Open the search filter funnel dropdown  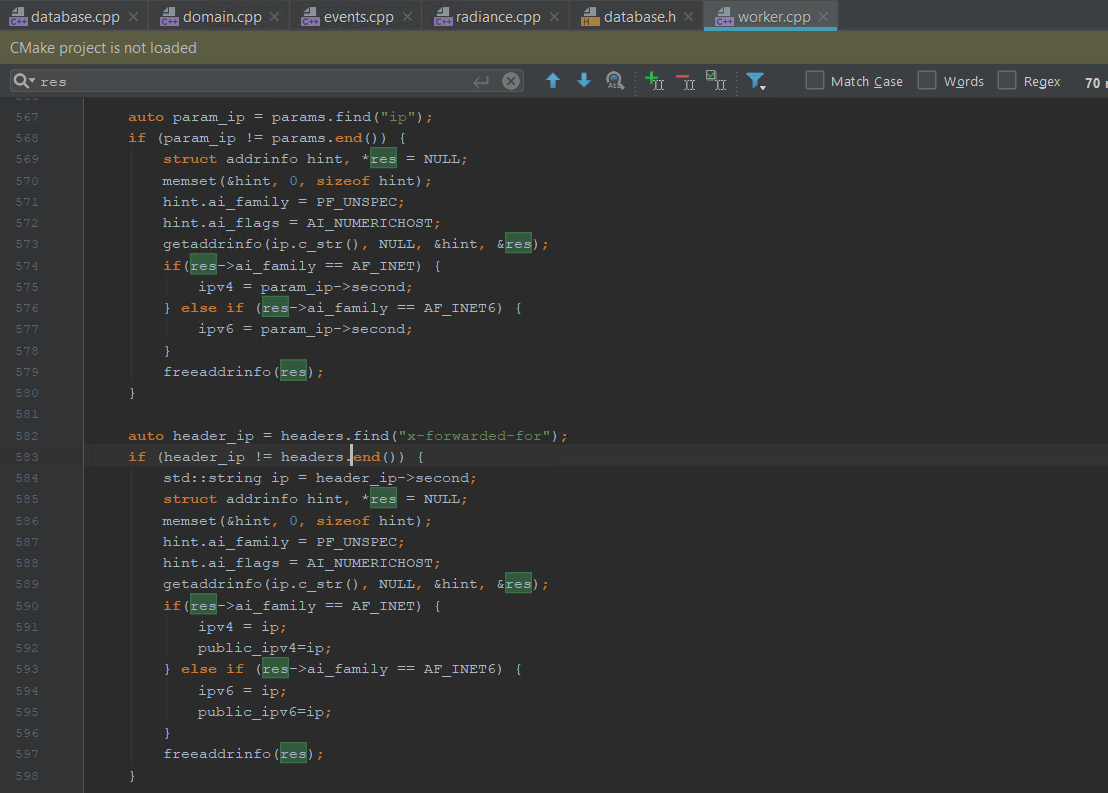pyautogui.click(x=756, y=81)
